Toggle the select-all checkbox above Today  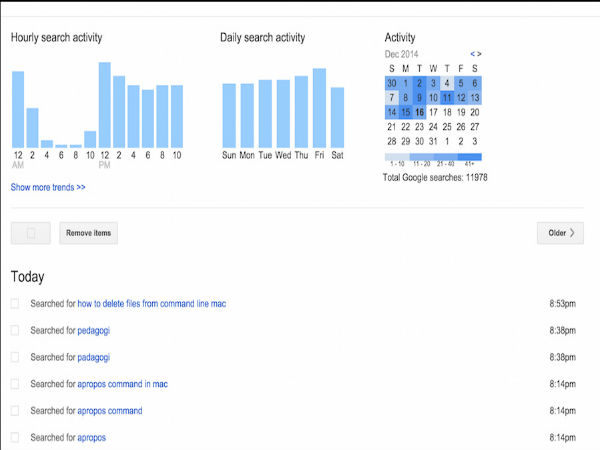tap(31, 233)
